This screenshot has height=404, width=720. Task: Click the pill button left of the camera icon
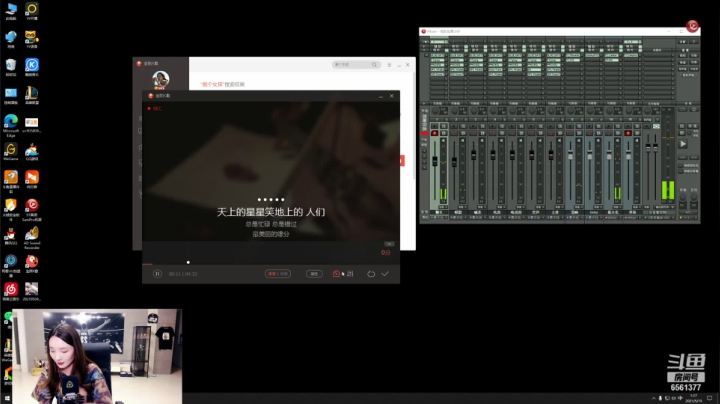[314, 274]
